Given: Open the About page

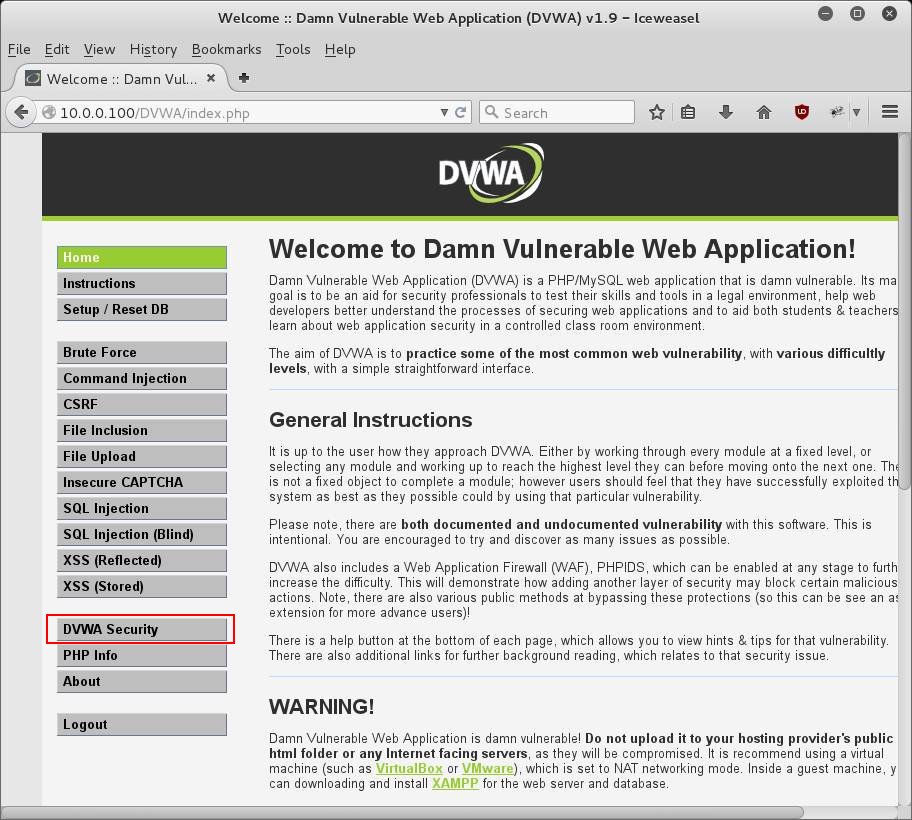Looking at the screenshot, I should (142, 681).
